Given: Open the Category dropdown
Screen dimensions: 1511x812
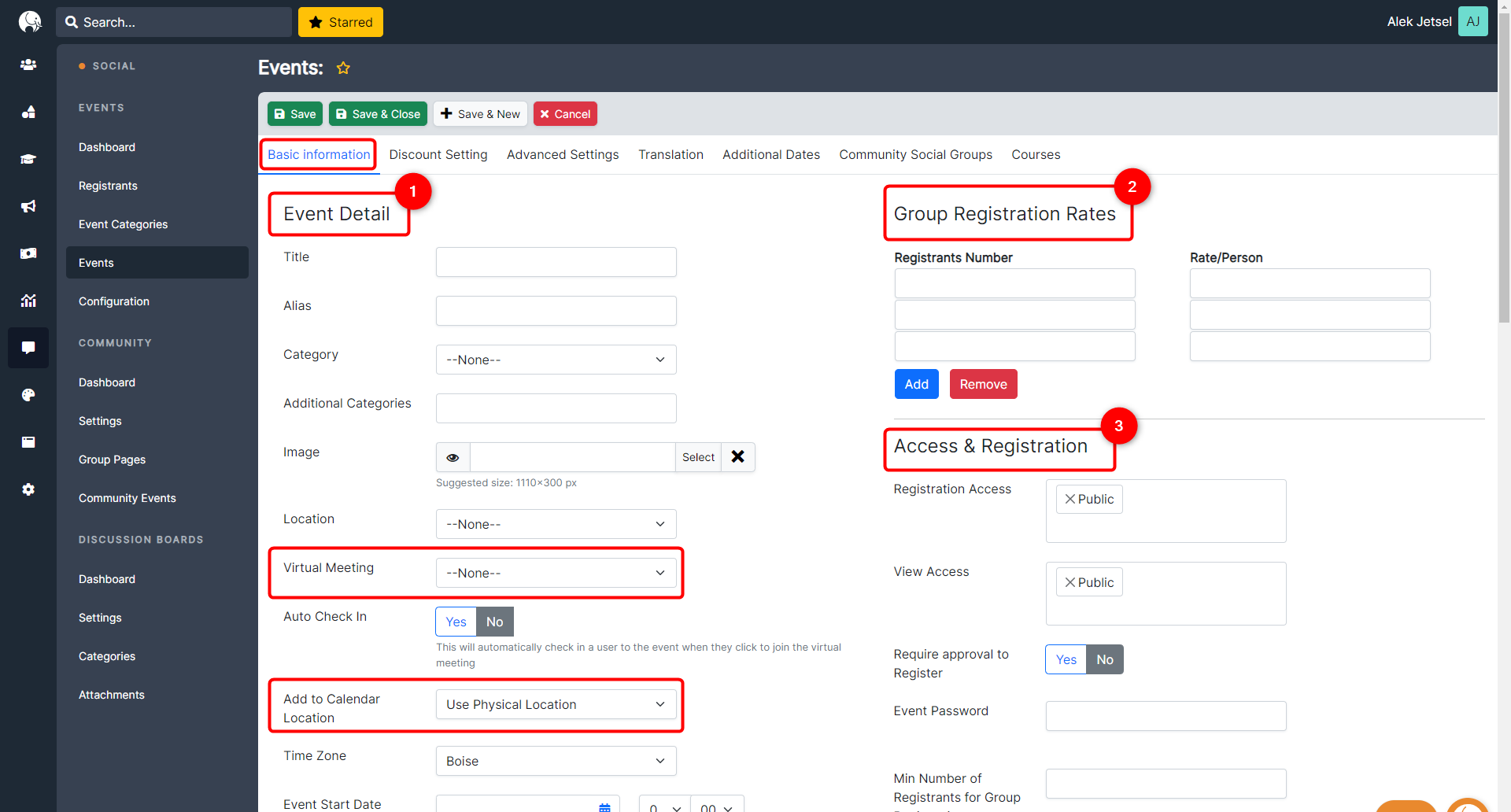Looking at the screenshot, I should click(556, 360).
